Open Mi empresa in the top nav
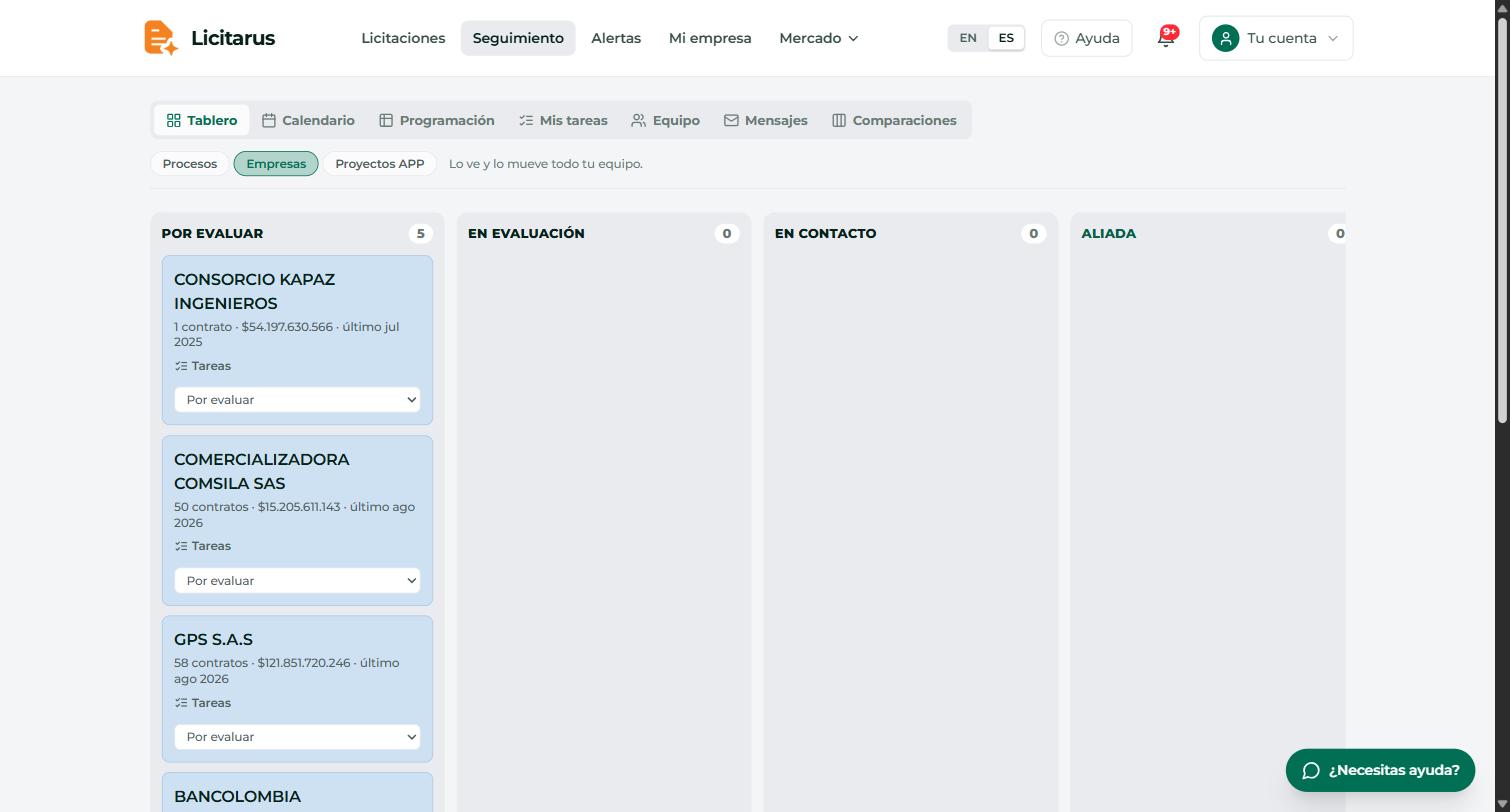This screenshot has height=812, width=1510. click(710, 38)
